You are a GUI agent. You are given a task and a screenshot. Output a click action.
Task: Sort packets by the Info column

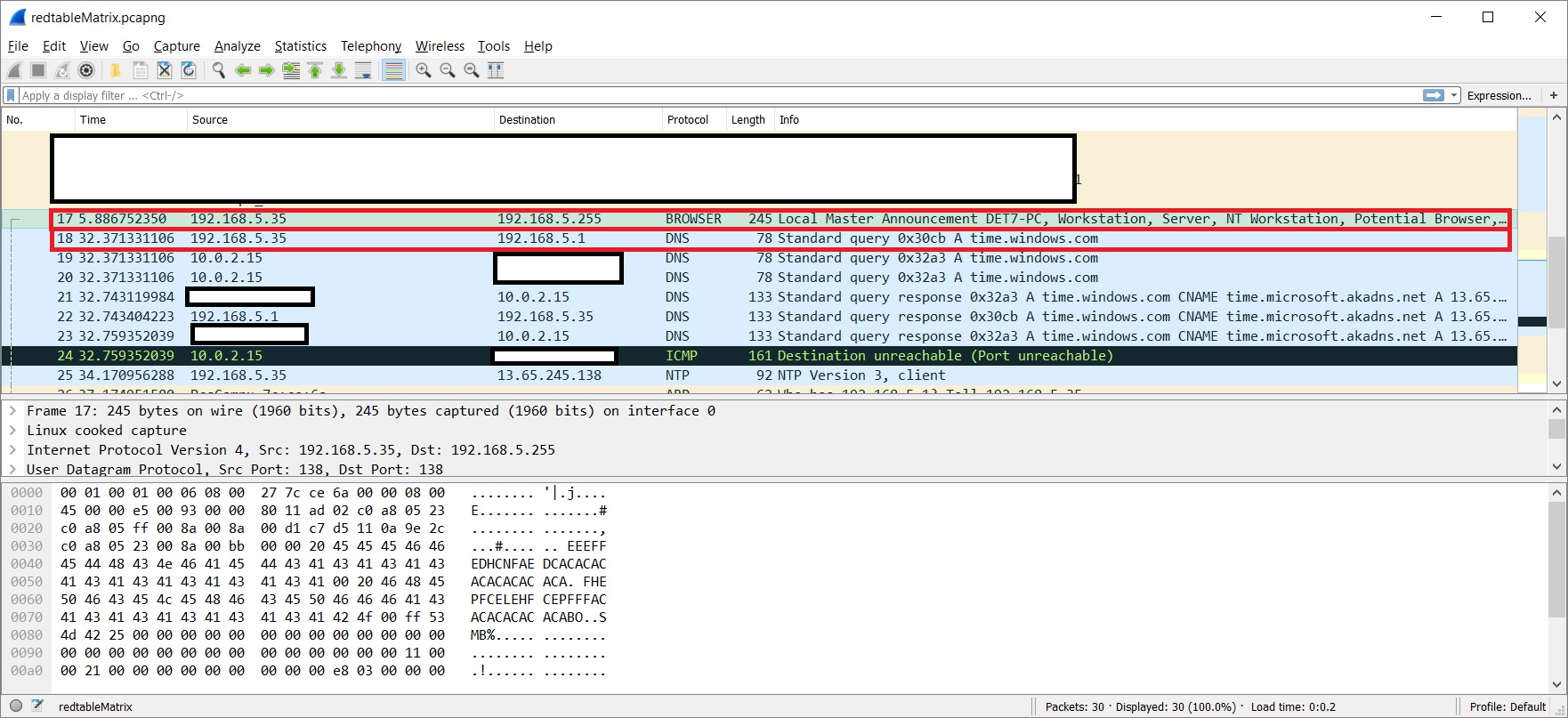pos(1144,120)
